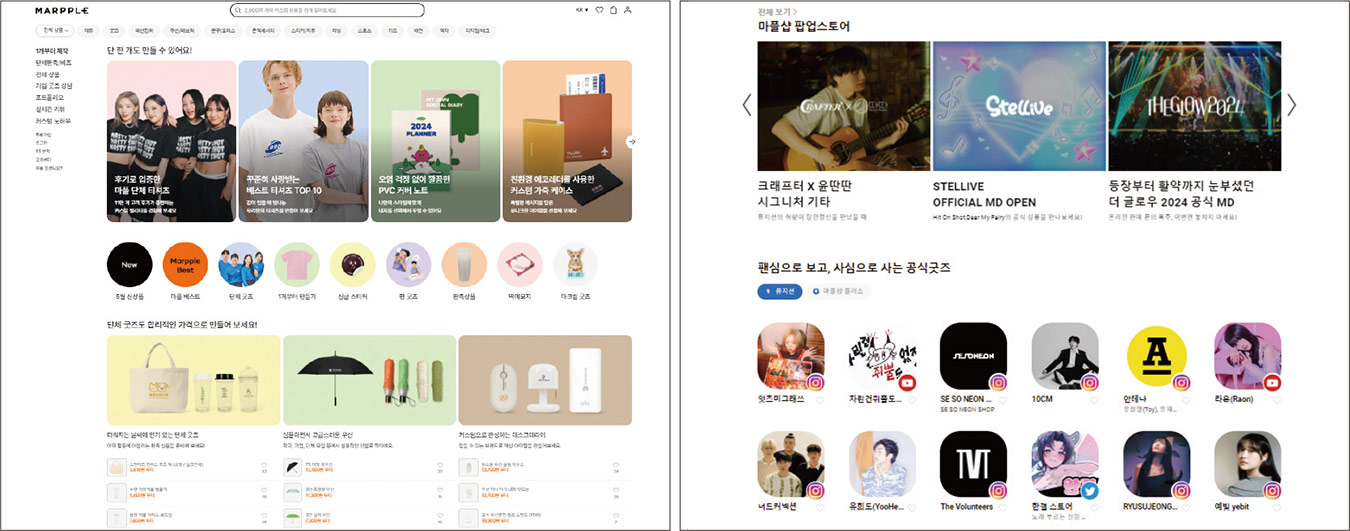This screenshot has width=1350, height=531.
Task: Select the sticker circle icon on yellow
Action: (x=353, y=265)
